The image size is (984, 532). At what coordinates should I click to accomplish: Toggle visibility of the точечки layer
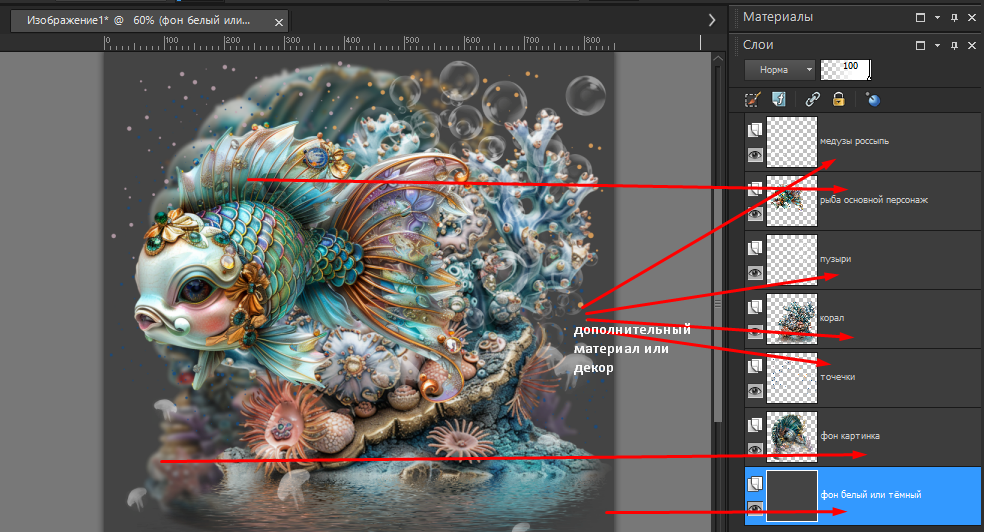point(756,390)
